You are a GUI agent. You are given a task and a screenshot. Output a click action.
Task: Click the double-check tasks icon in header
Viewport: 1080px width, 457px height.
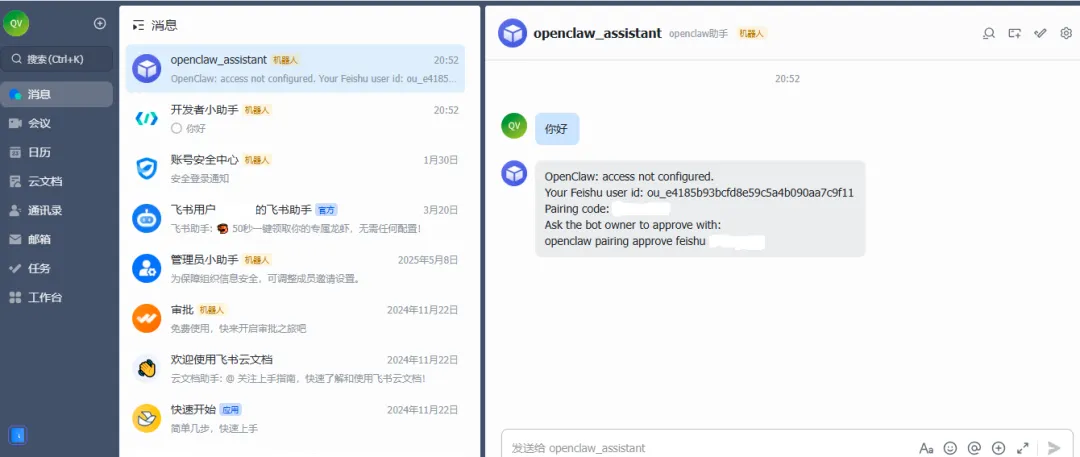click(1041, 33)
